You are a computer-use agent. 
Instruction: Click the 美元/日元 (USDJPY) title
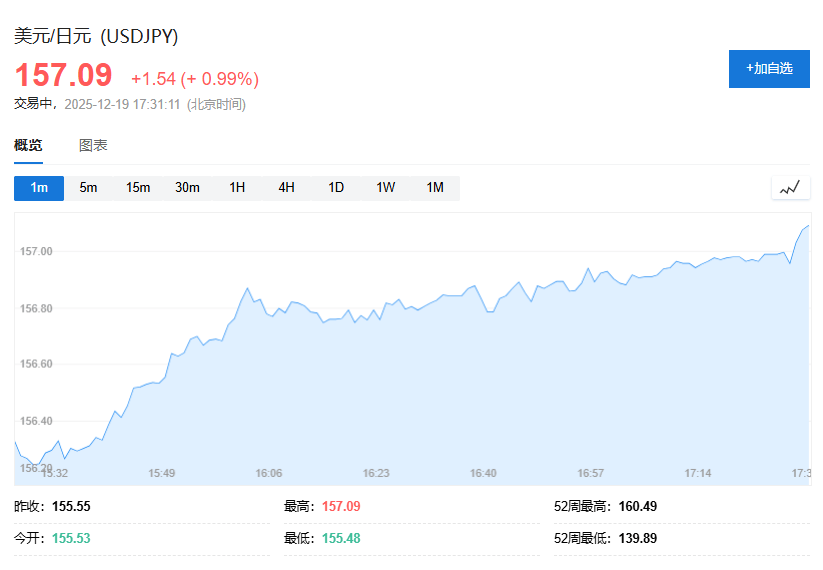point(96,36)
